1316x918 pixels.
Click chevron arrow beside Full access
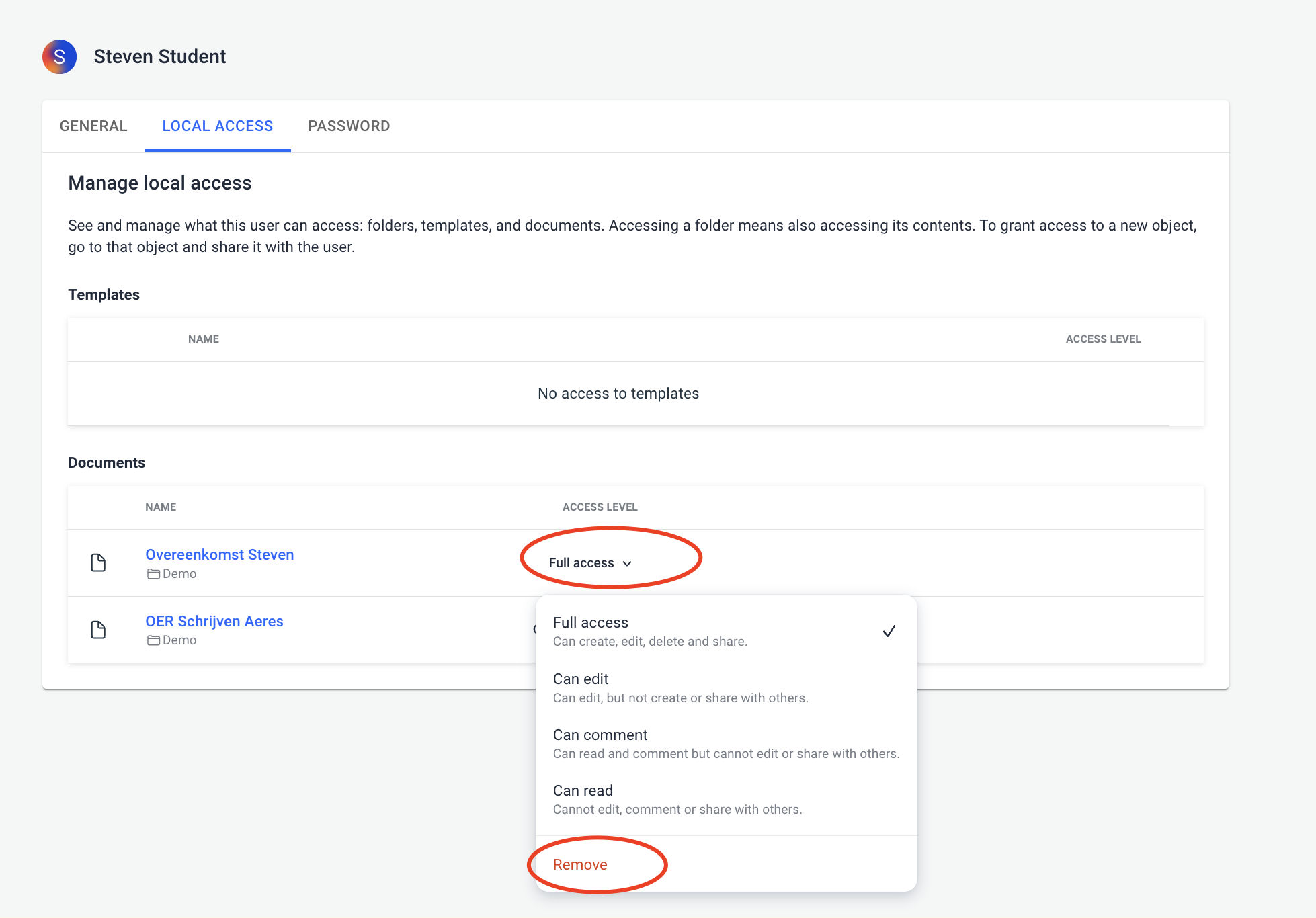point(627,564)
